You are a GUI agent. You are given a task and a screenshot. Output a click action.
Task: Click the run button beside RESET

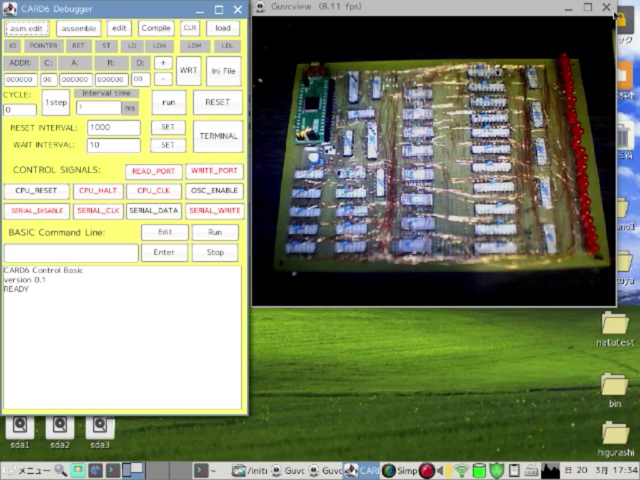(x=169, y=102)
